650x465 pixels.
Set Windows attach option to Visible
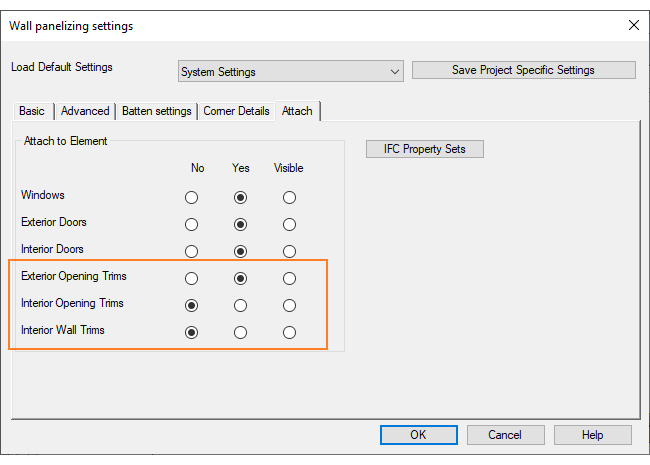tap(289, 198)
